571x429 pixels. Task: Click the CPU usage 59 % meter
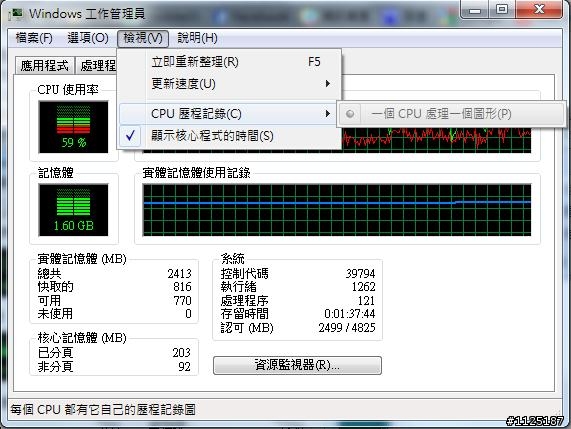tap(74, 127)
